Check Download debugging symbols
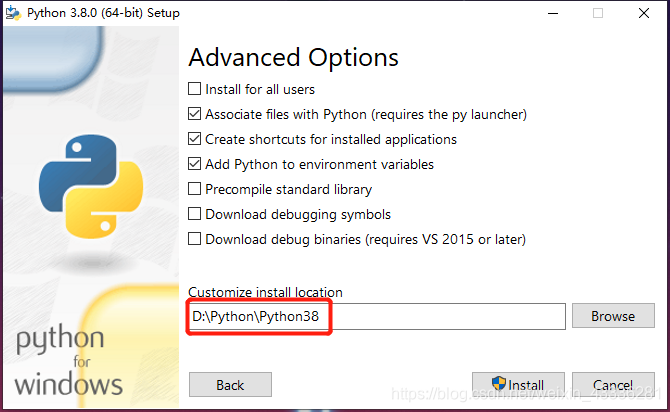 (194, 214)
